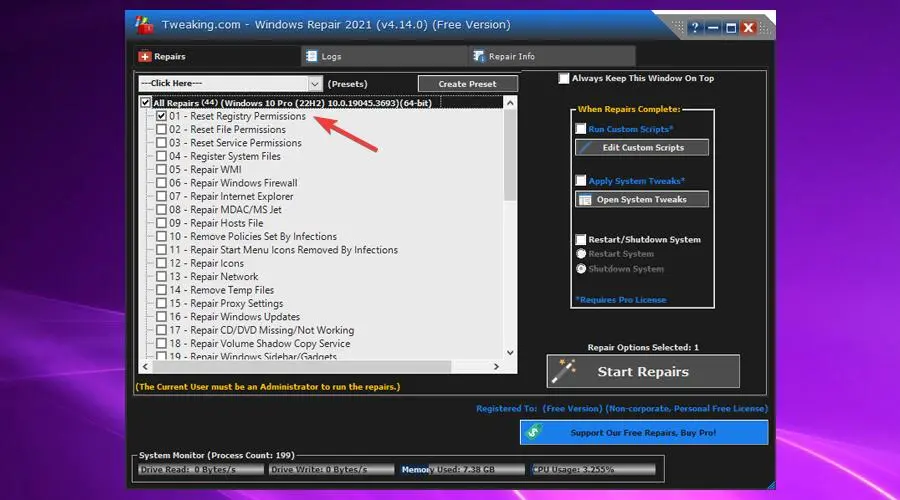Click the repair list horizontal scrollbar thumb
The image size is (900, 500).
click(x=301, y=366)
